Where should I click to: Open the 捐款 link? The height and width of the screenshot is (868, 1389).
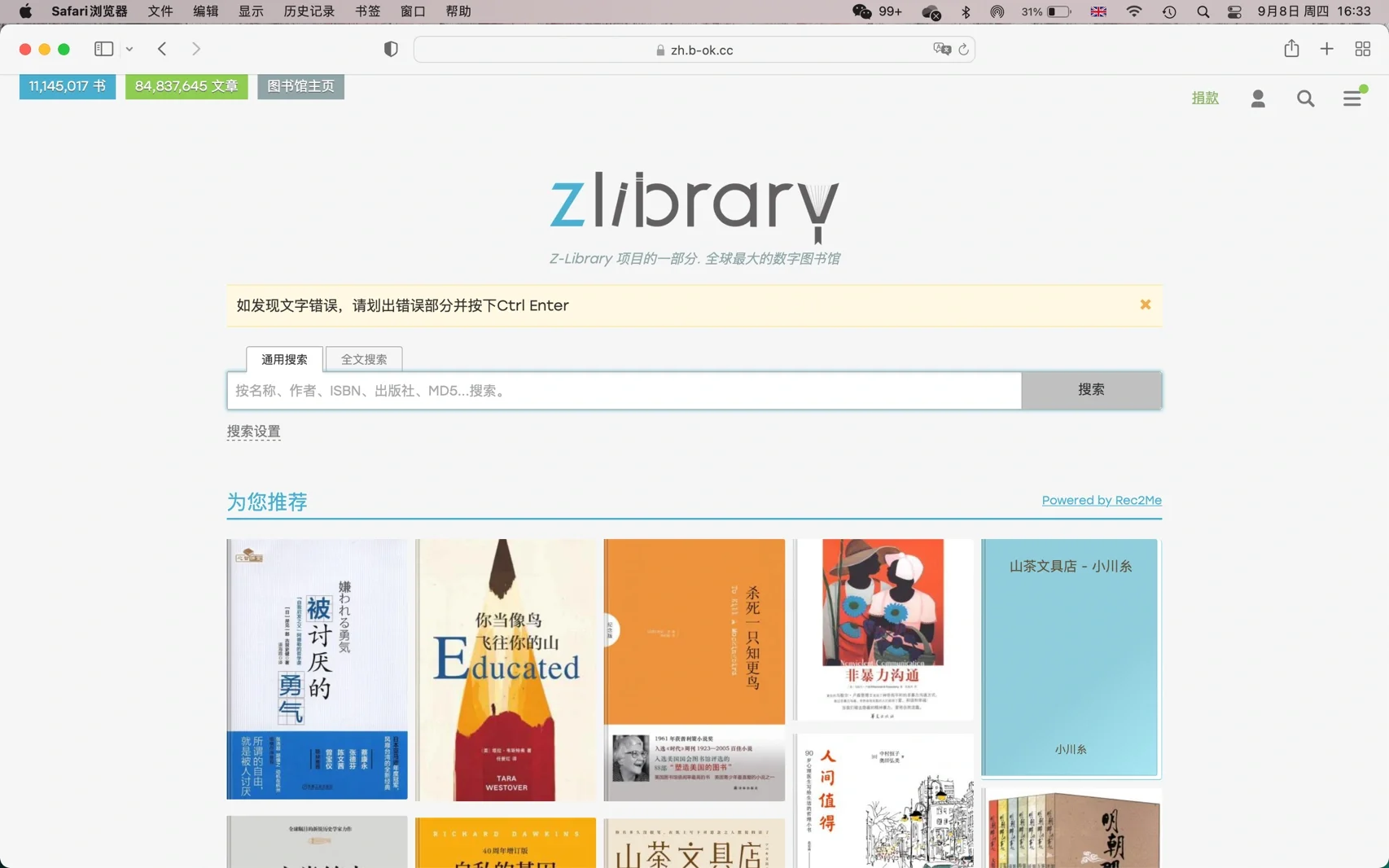click(1205, 98)
